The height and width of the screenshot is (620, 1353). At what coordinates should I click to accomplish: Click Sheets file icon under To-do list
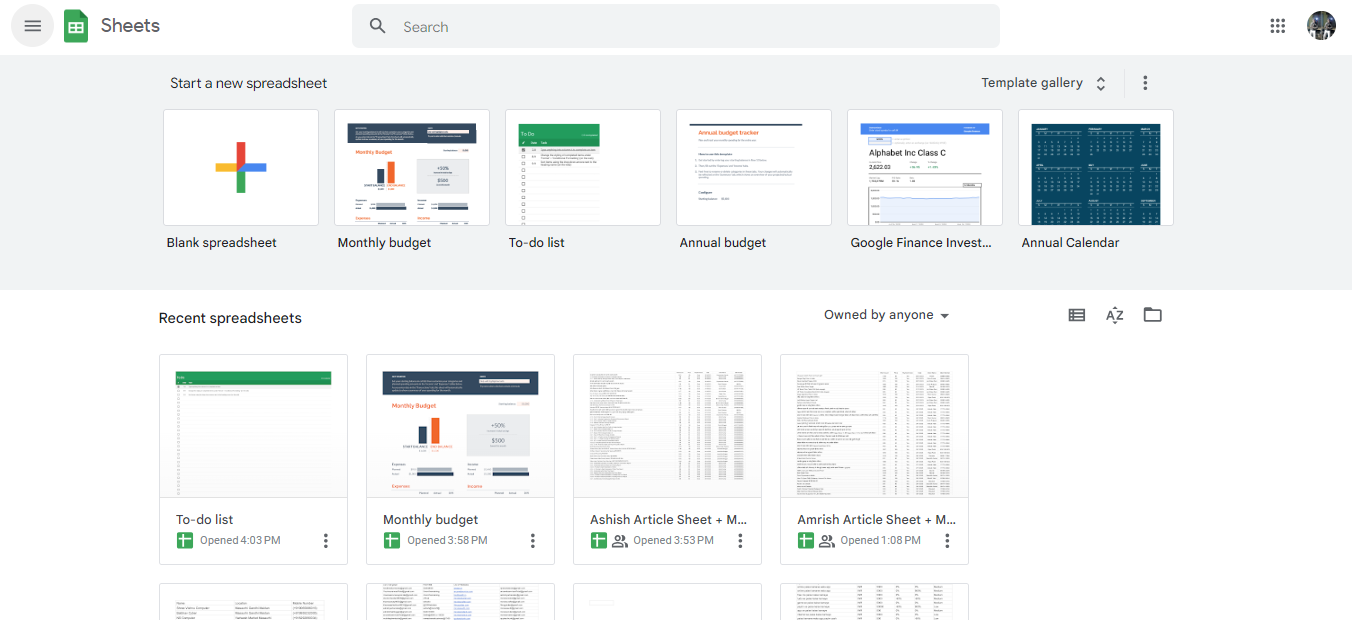(x=185, y=541)
